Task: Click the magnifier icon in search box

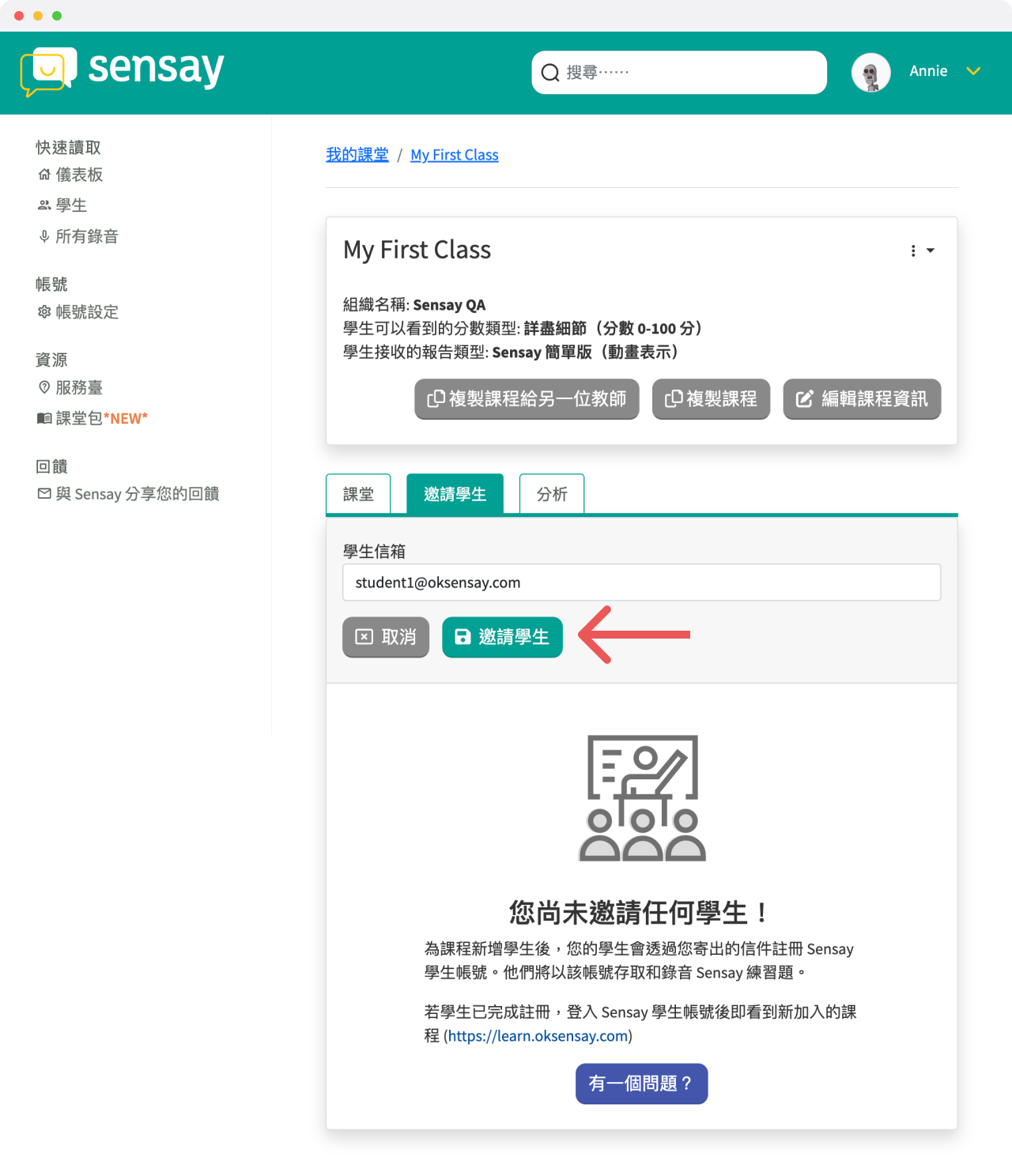Action: point(550,73)
